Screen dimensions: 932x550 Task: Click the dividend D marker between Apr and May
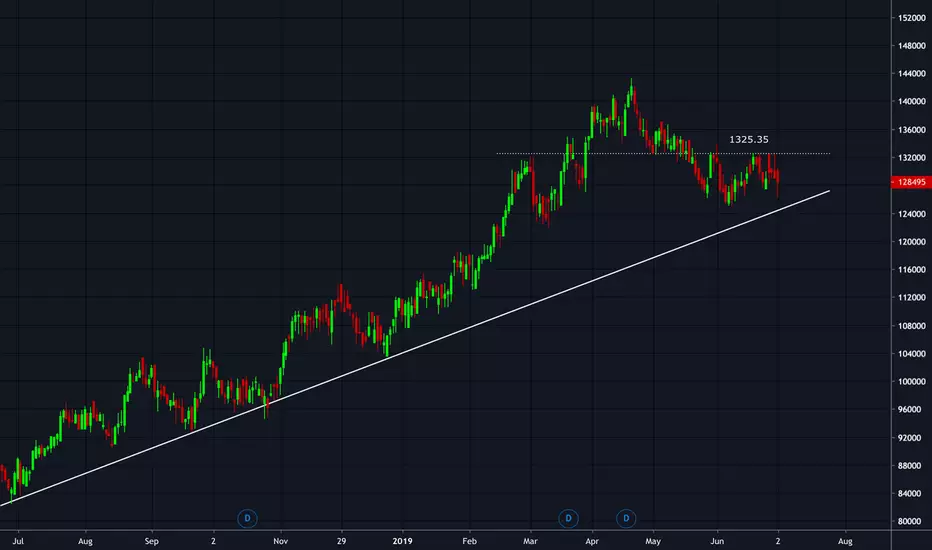pyautogui.click(x=626, y=518)
